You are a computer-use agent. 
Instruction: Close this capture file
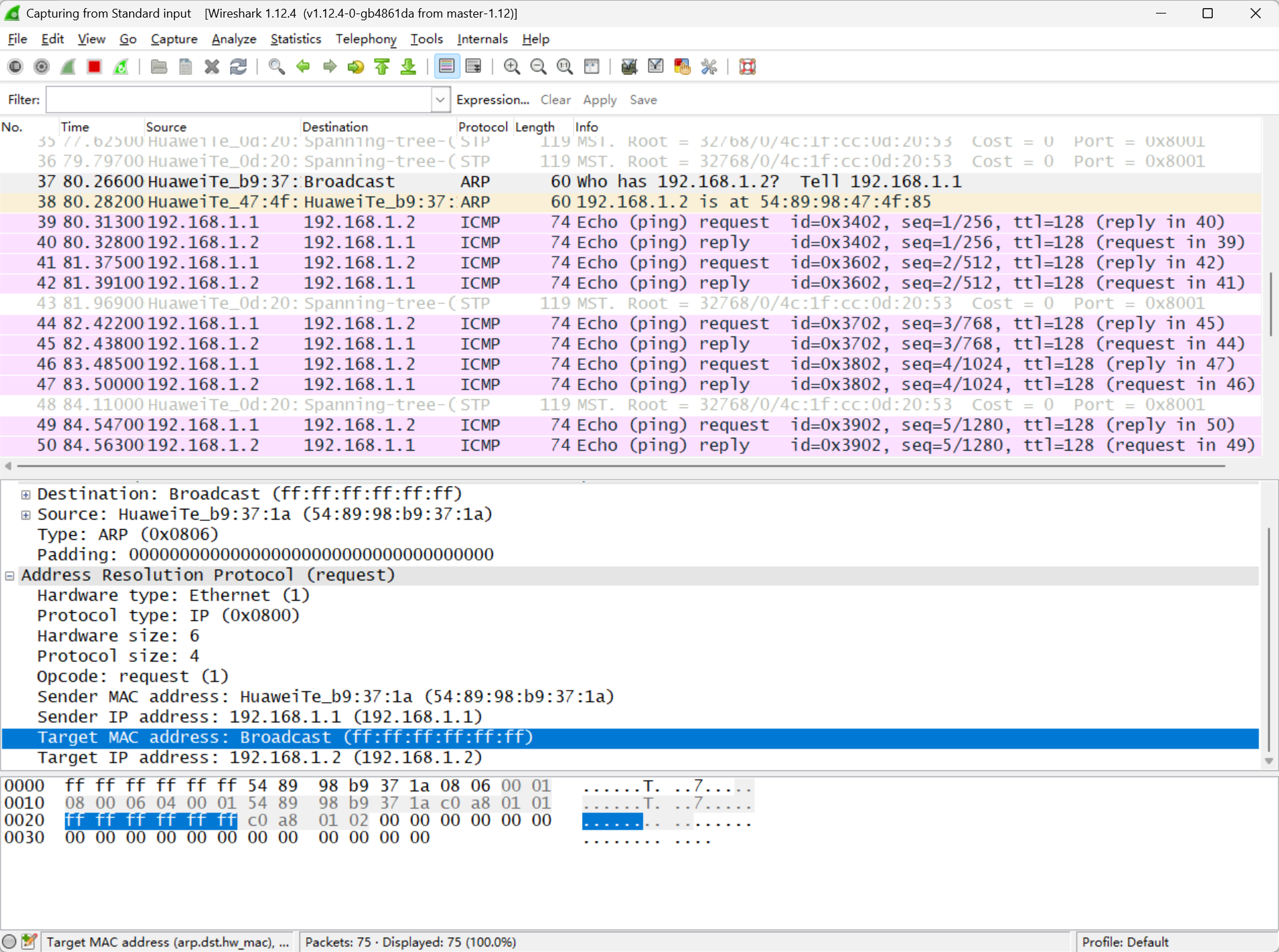click(x=212, y=66)
